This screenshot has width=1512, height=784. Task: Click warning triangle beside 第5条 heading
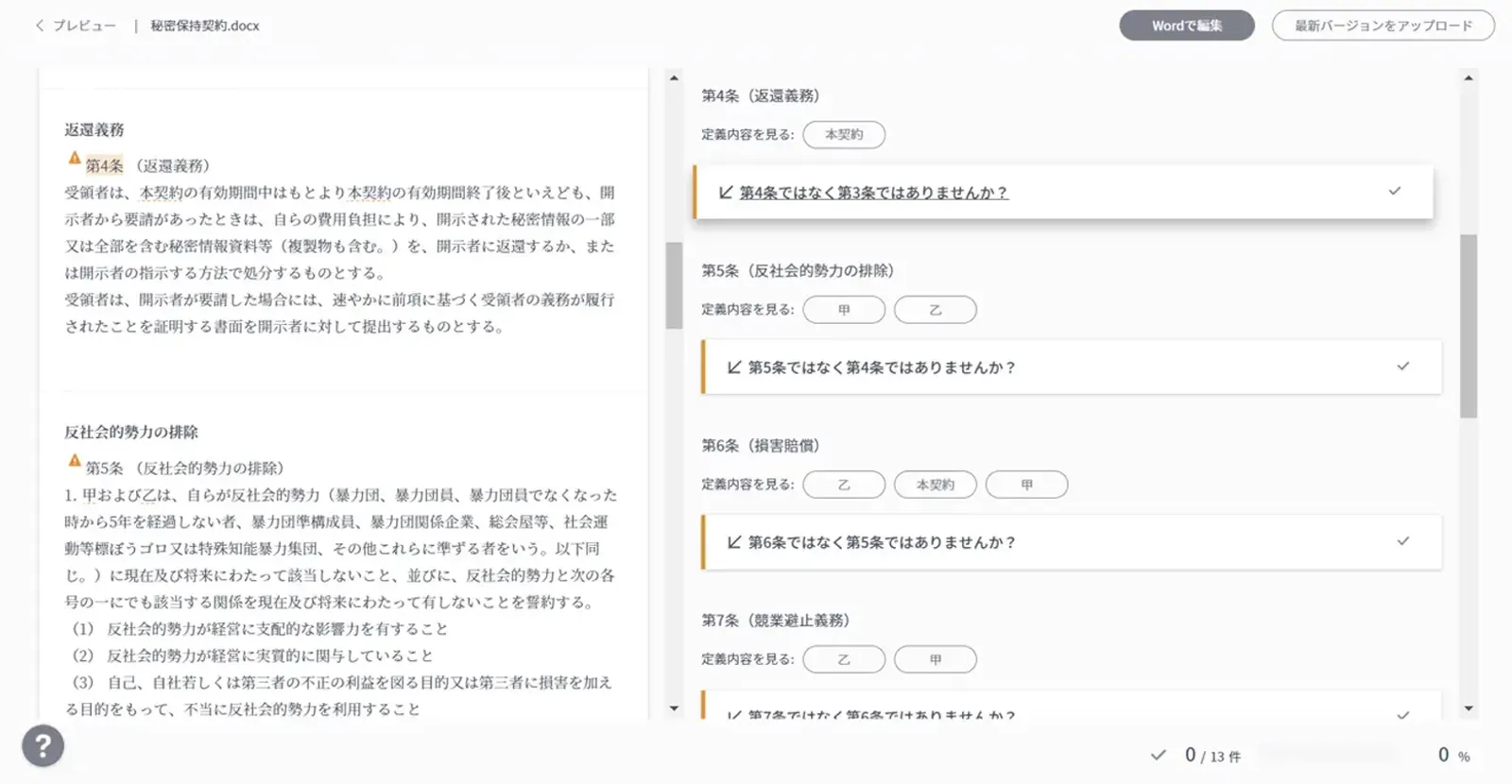pos(74,461)
